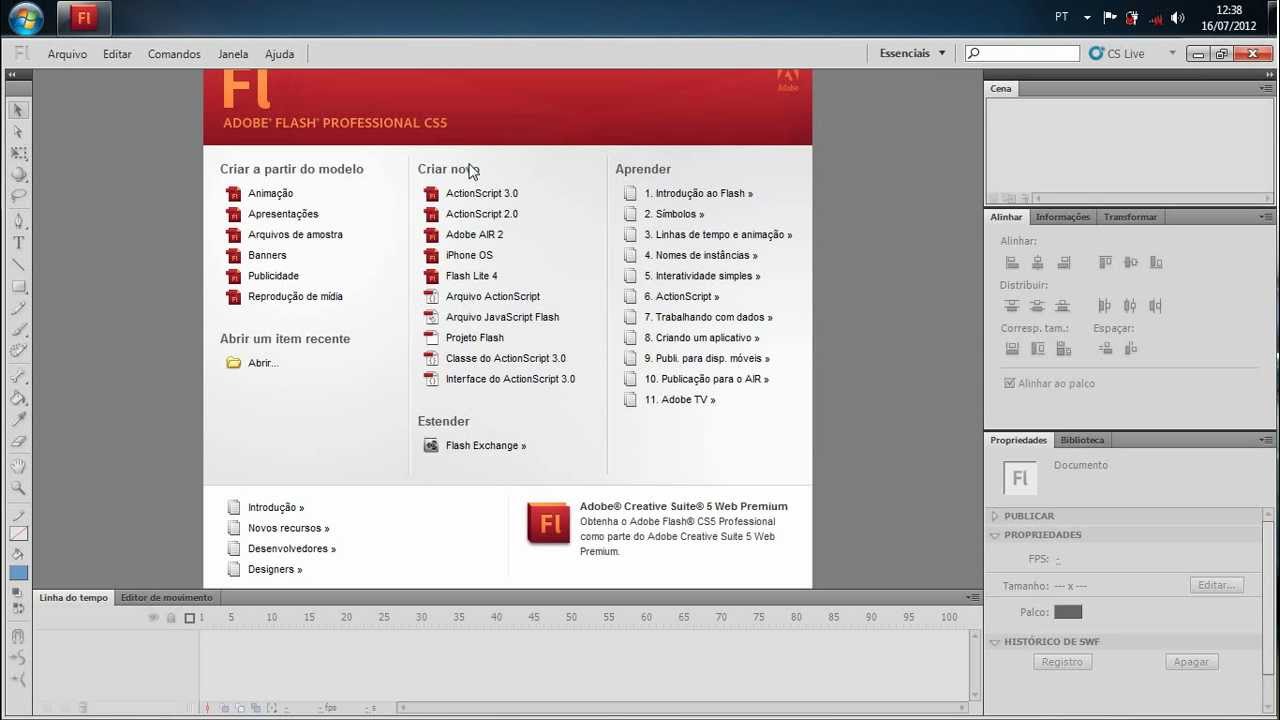Screen dimensions: 1280x720
Task: Select the Bone tool
Action: [18, 377]
